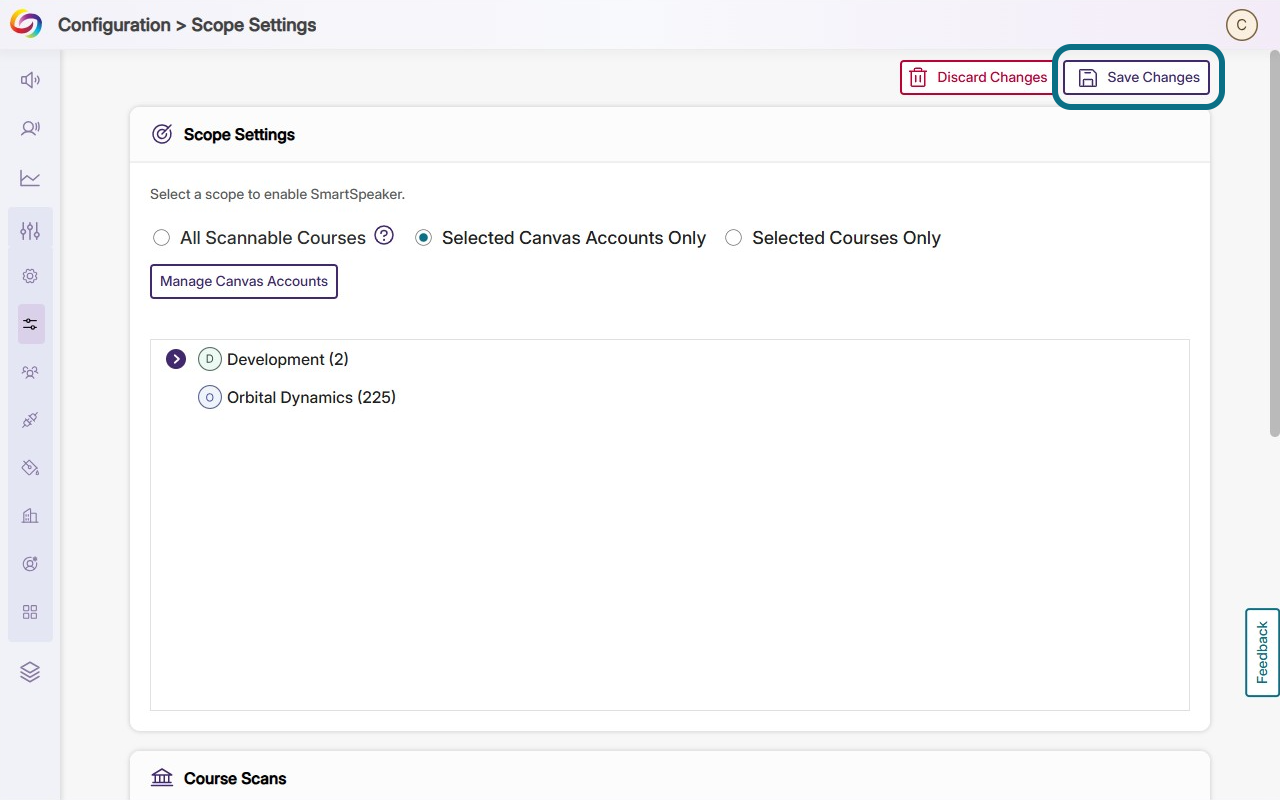This screenshot has height=800, width=1280.
Task: Click the app logo in header
Action: (x=26, y=24)
